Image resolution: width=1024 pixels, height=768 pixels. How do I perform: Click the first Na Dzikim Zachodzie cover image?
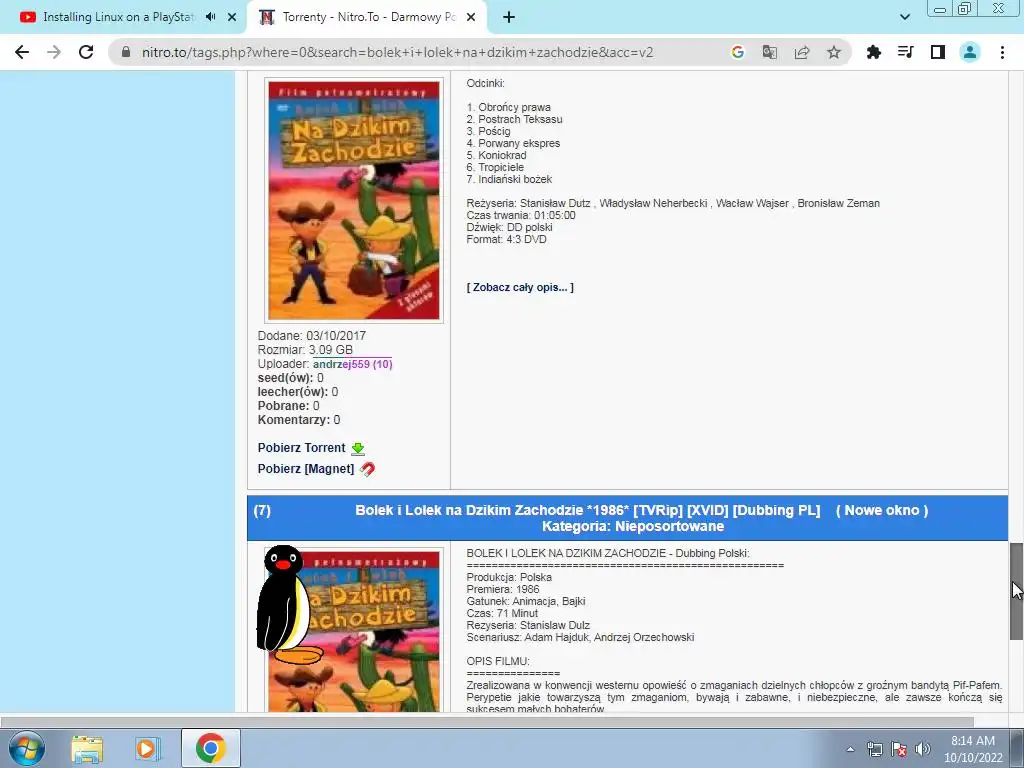coord(354,200)
